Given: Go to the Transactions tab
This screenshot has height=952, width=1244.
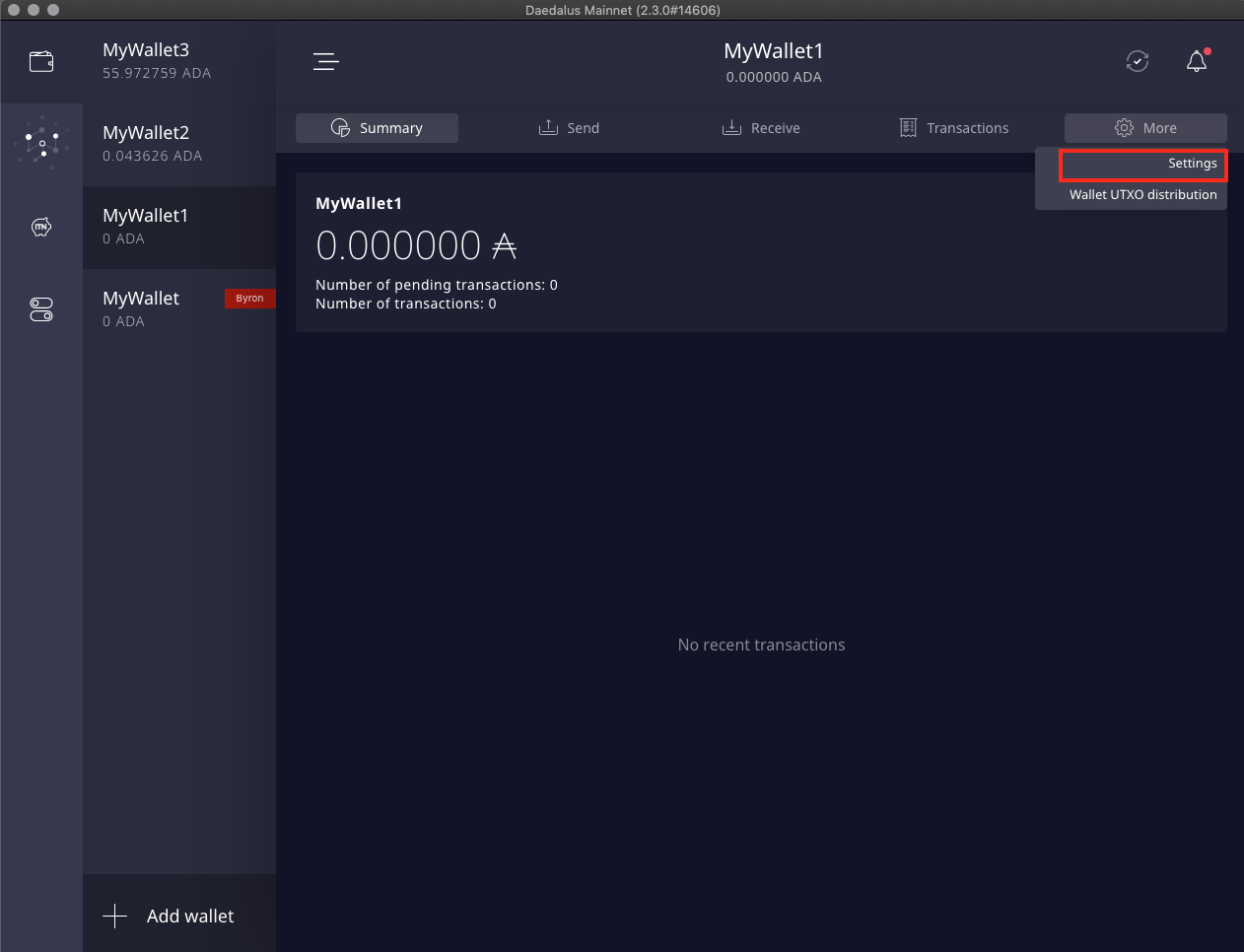Looking at the screenshot, I should pos(953,128).
